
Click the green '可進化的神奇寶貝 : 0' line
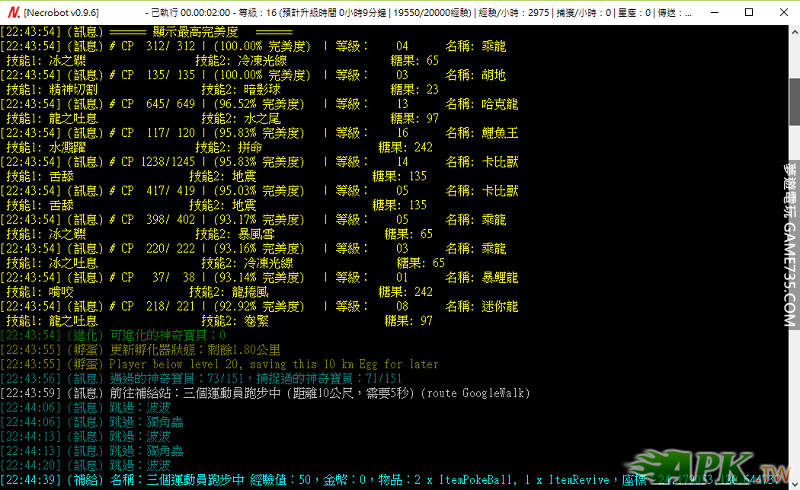point(113,335)
